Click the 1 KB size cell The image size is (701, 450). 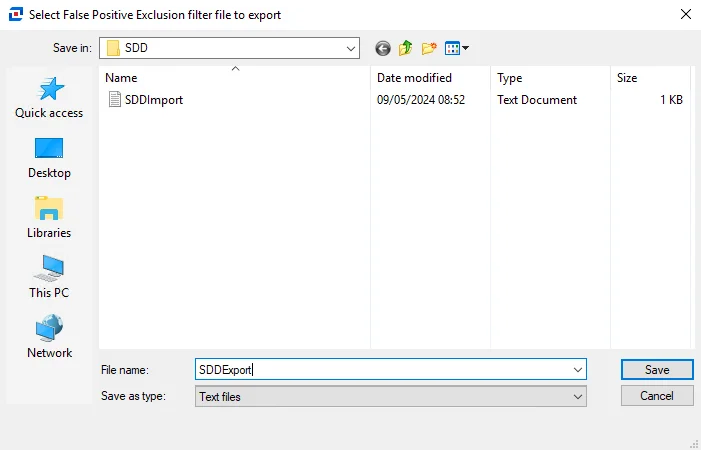671,100
